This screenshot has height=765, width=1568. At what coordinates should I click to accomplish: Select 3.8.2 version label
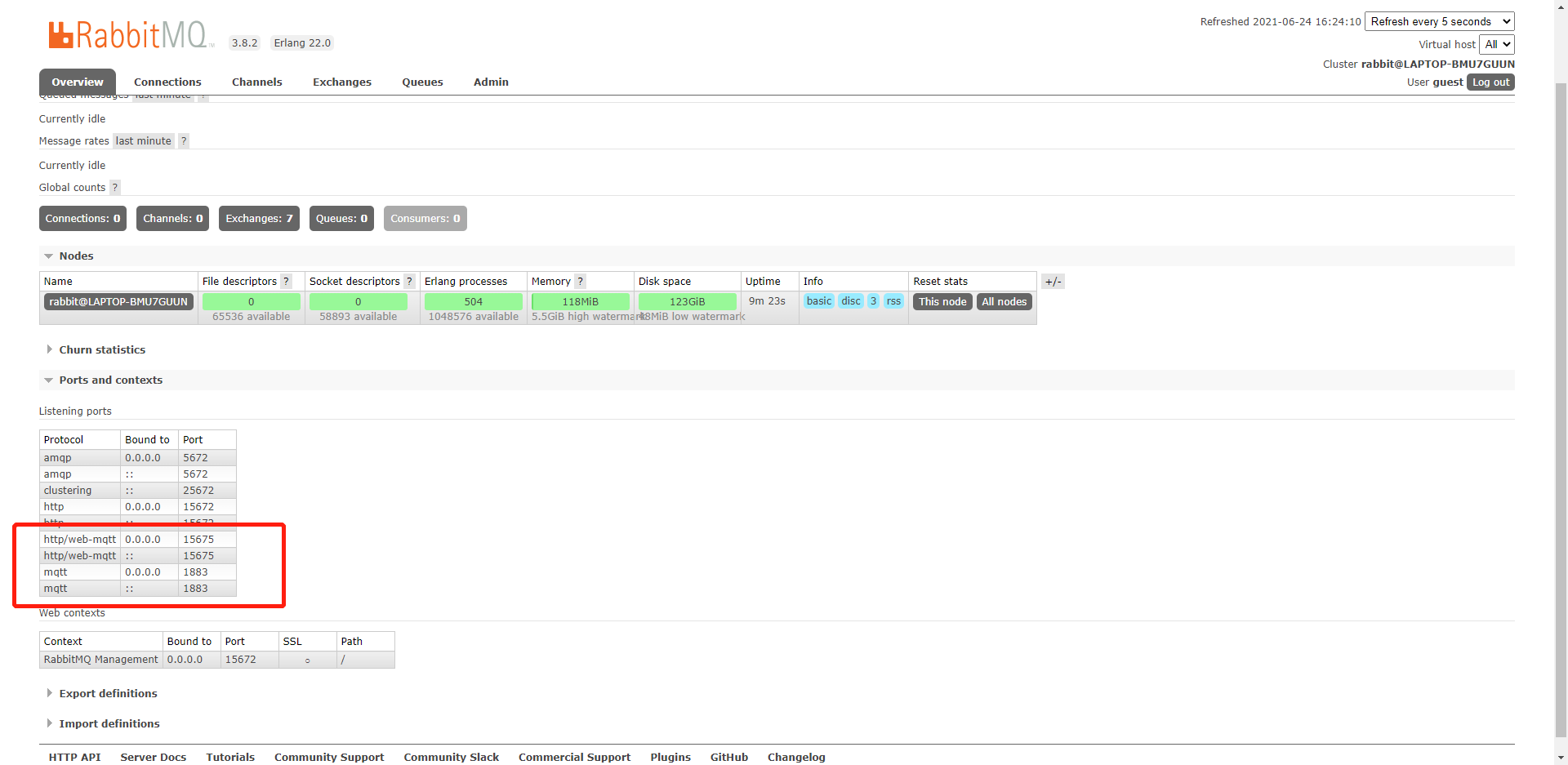pos(244,43)
